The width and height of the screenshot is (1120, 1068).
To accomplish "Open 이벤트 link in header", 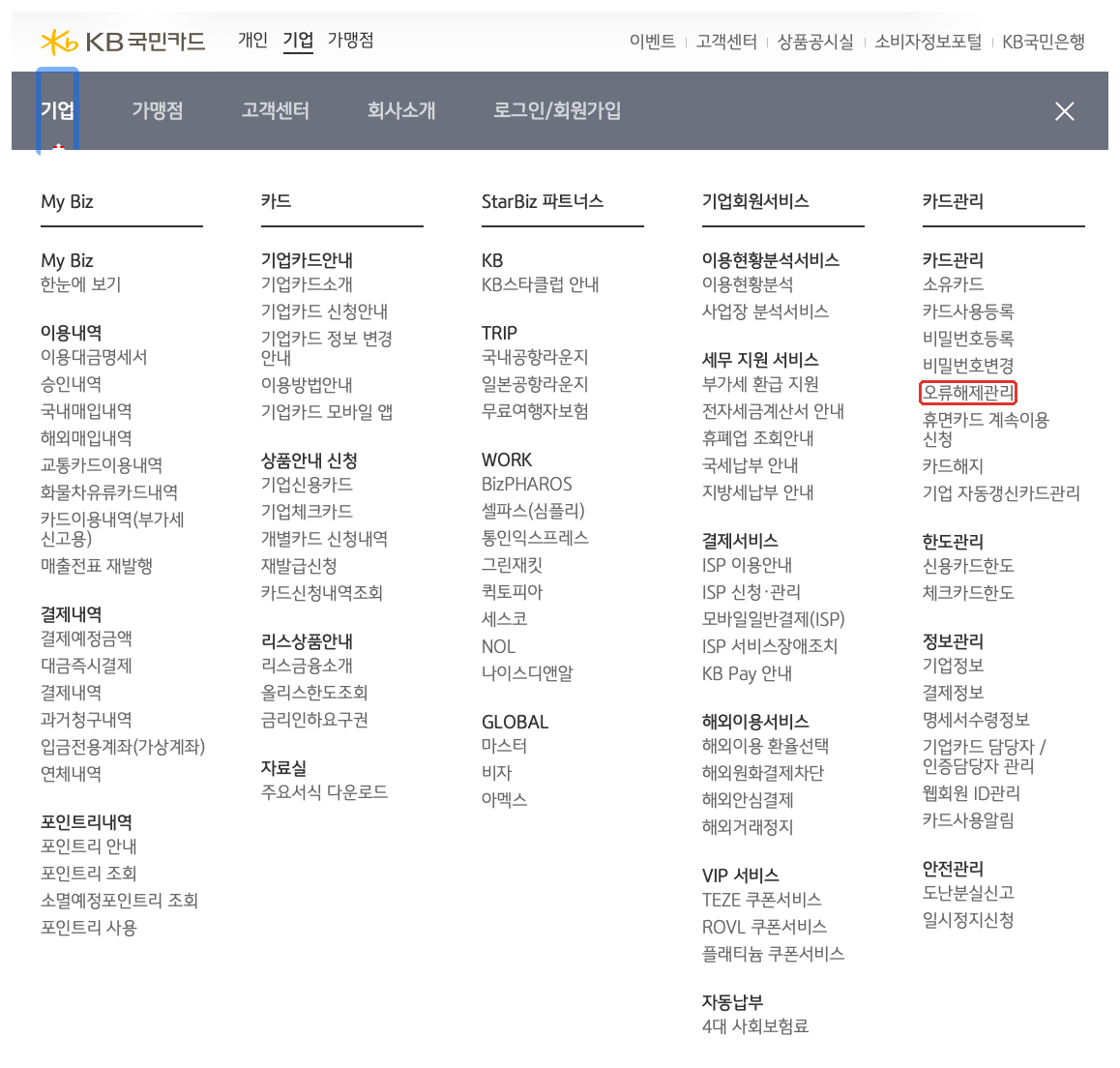I will click(x=652, y=43).
